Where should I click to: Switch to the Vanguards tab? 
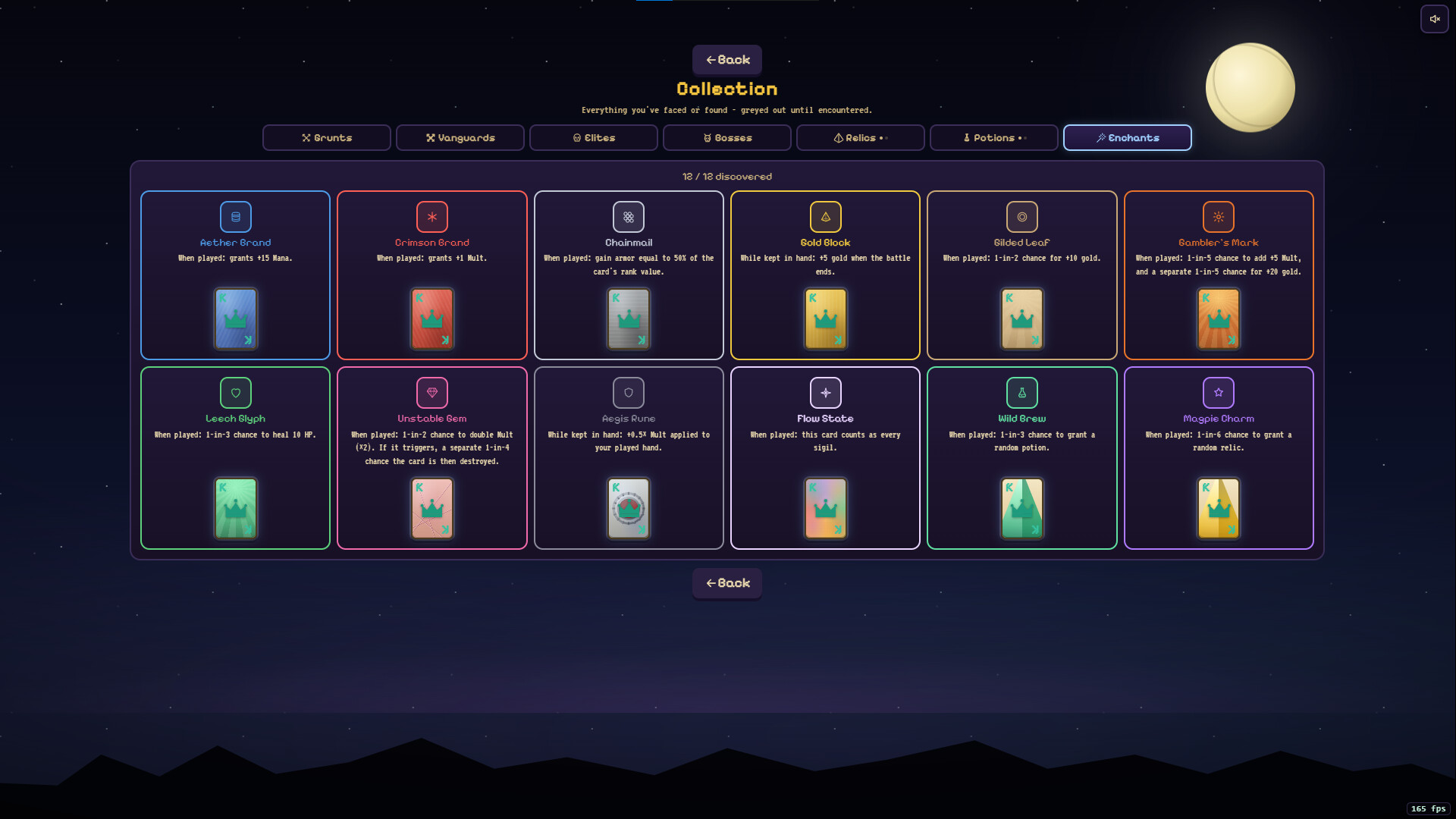pyautogui.click(x=460, y=138)
